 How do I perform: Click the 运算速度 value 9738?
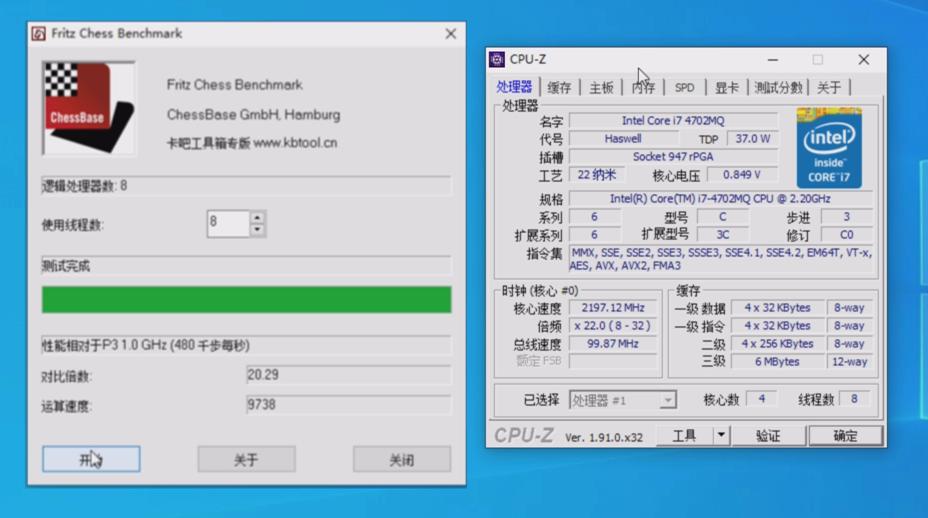[x=348, y=405]
